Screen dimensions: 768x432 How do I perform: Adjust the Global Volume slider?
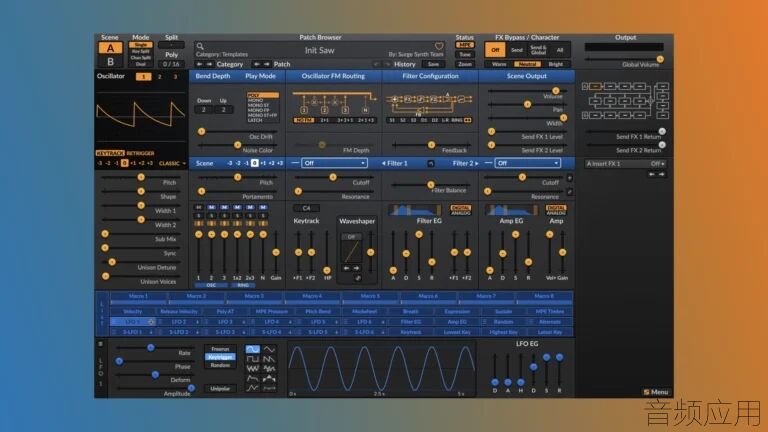click(624, 59)
